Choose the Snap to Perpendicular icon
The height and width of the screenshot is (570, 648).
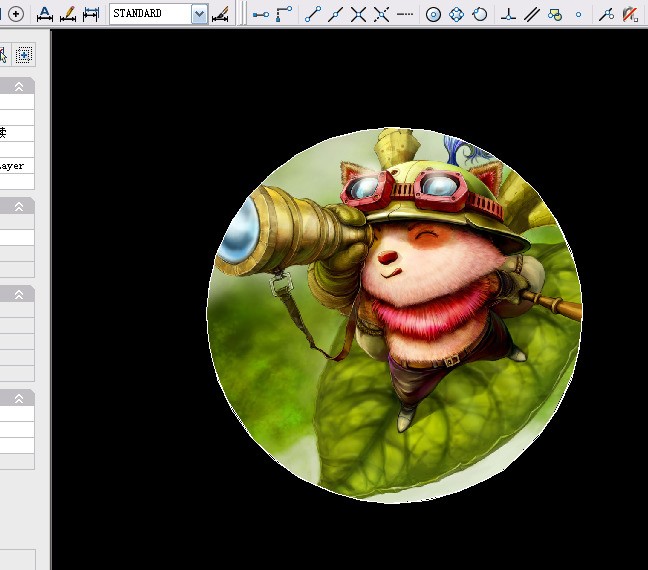point(508,14)
